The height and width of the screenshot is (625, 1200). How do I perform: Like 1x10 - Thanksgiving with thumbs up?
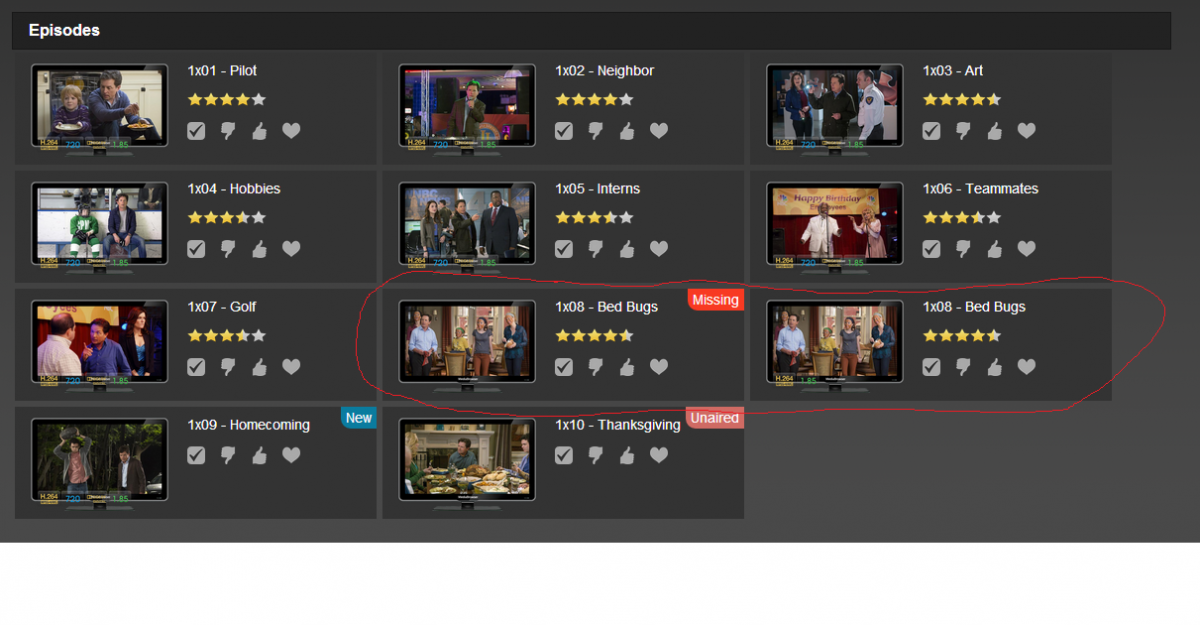pos(627,455)
